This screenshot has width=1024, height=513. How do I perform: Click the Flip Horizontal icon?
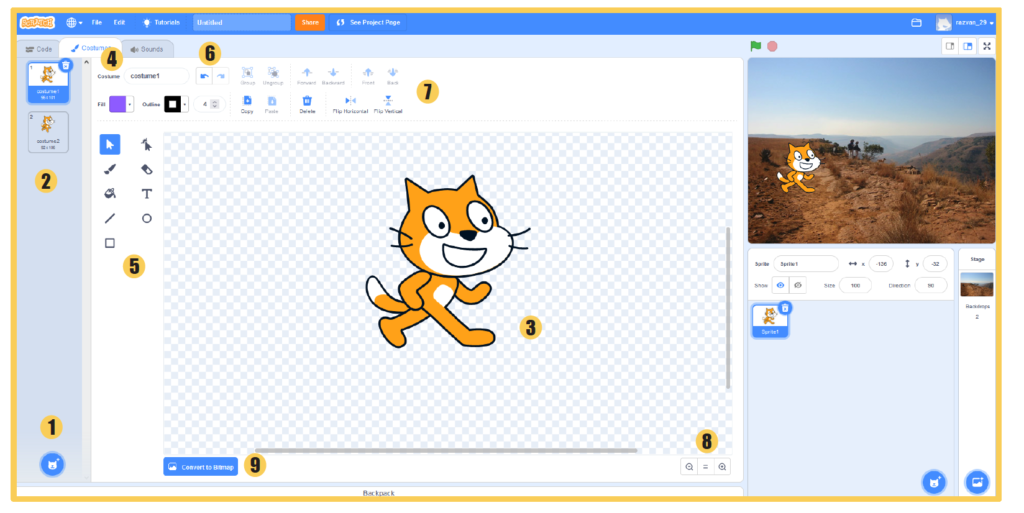coord(350,101)
